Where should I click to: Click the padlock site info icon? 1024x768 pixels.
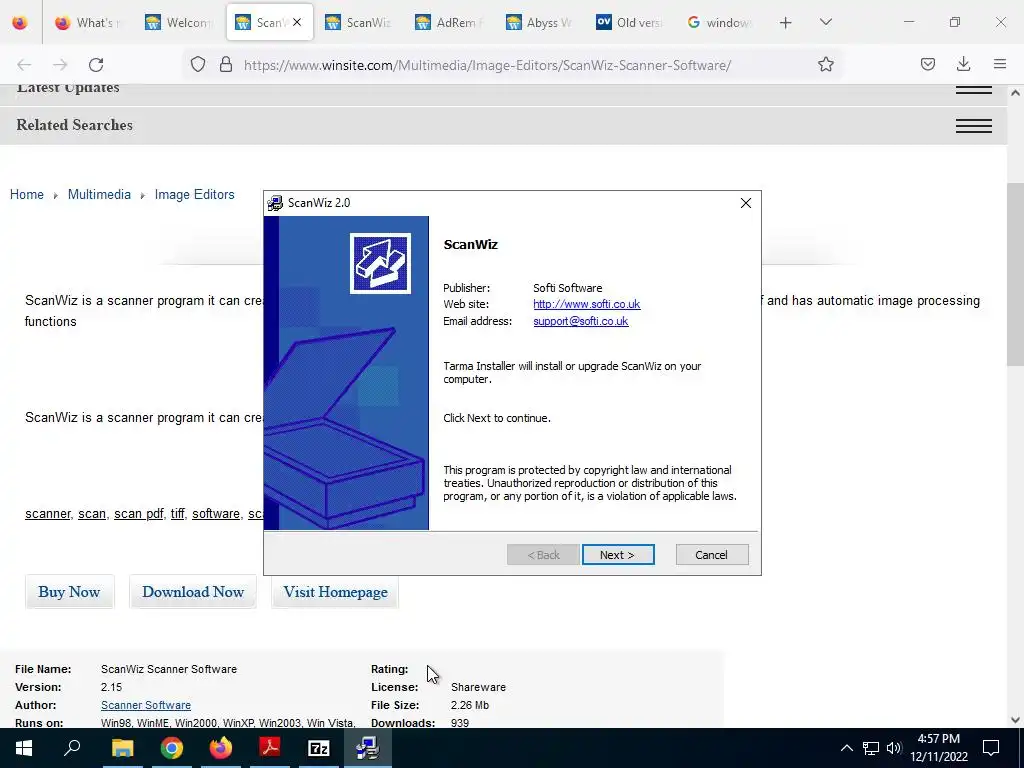click(x=226, y=64)
